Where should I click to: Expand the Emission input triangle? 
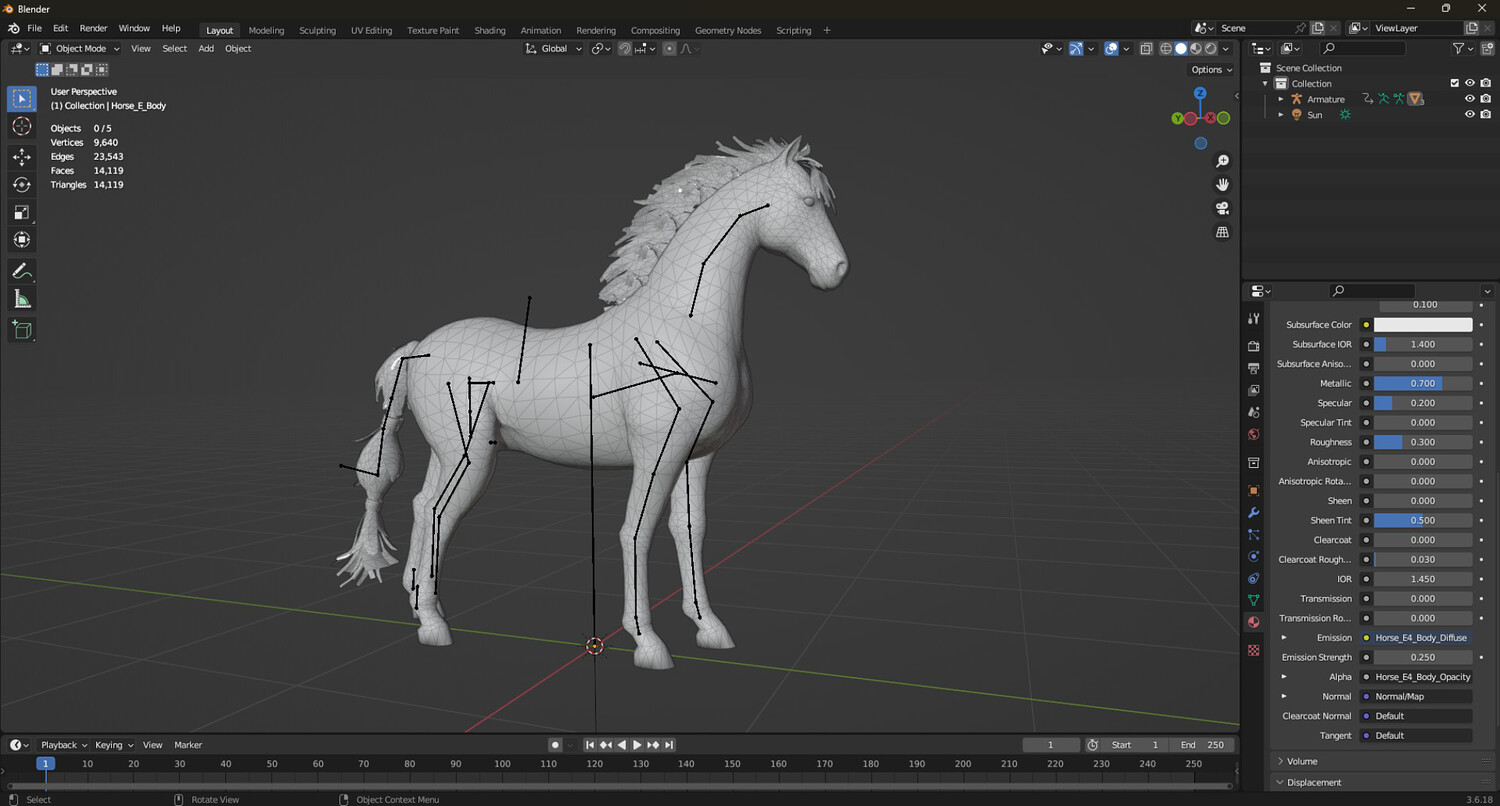point(1284,638)
